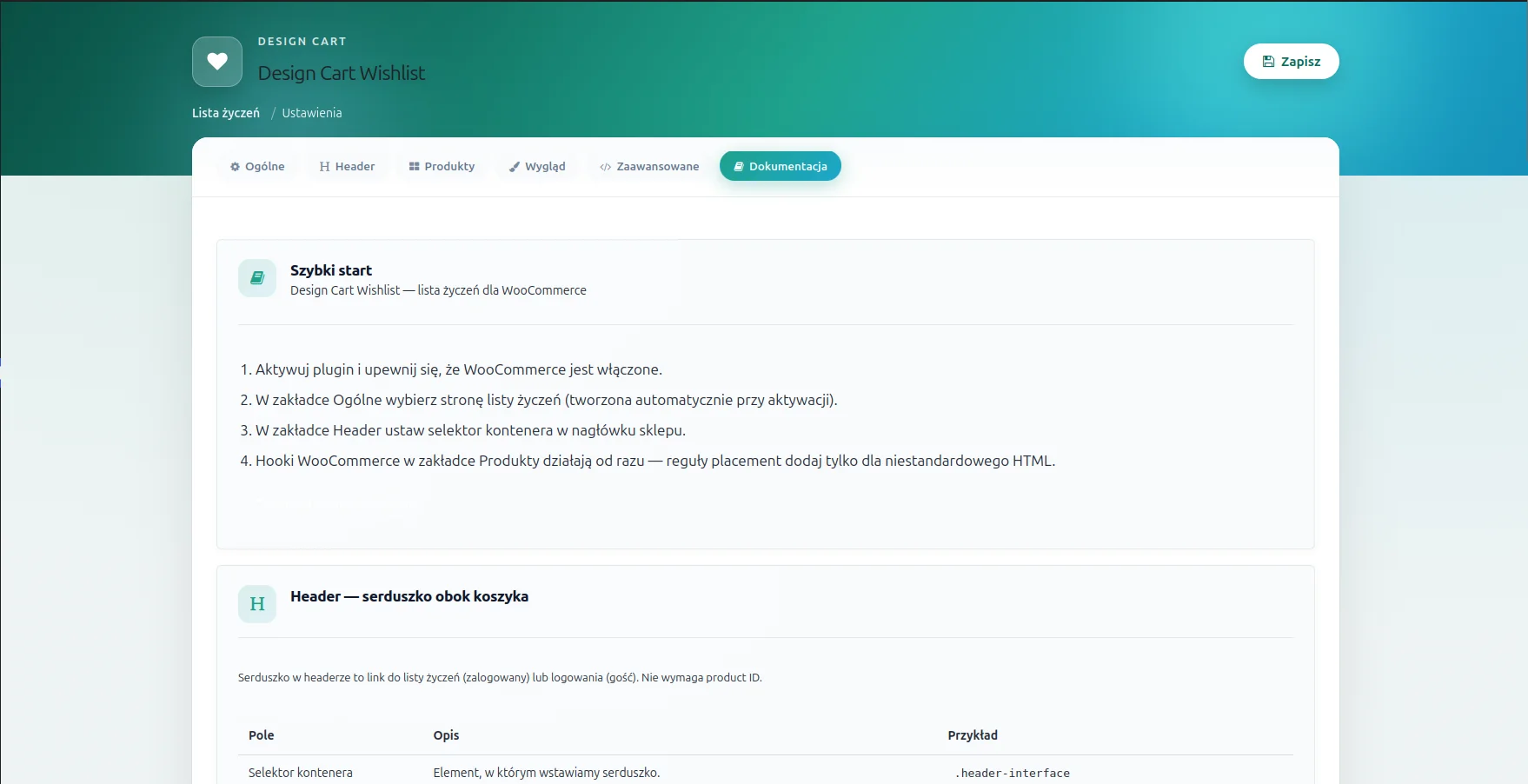Click the Lista życzeń breadcrumb link

[226, 113]
